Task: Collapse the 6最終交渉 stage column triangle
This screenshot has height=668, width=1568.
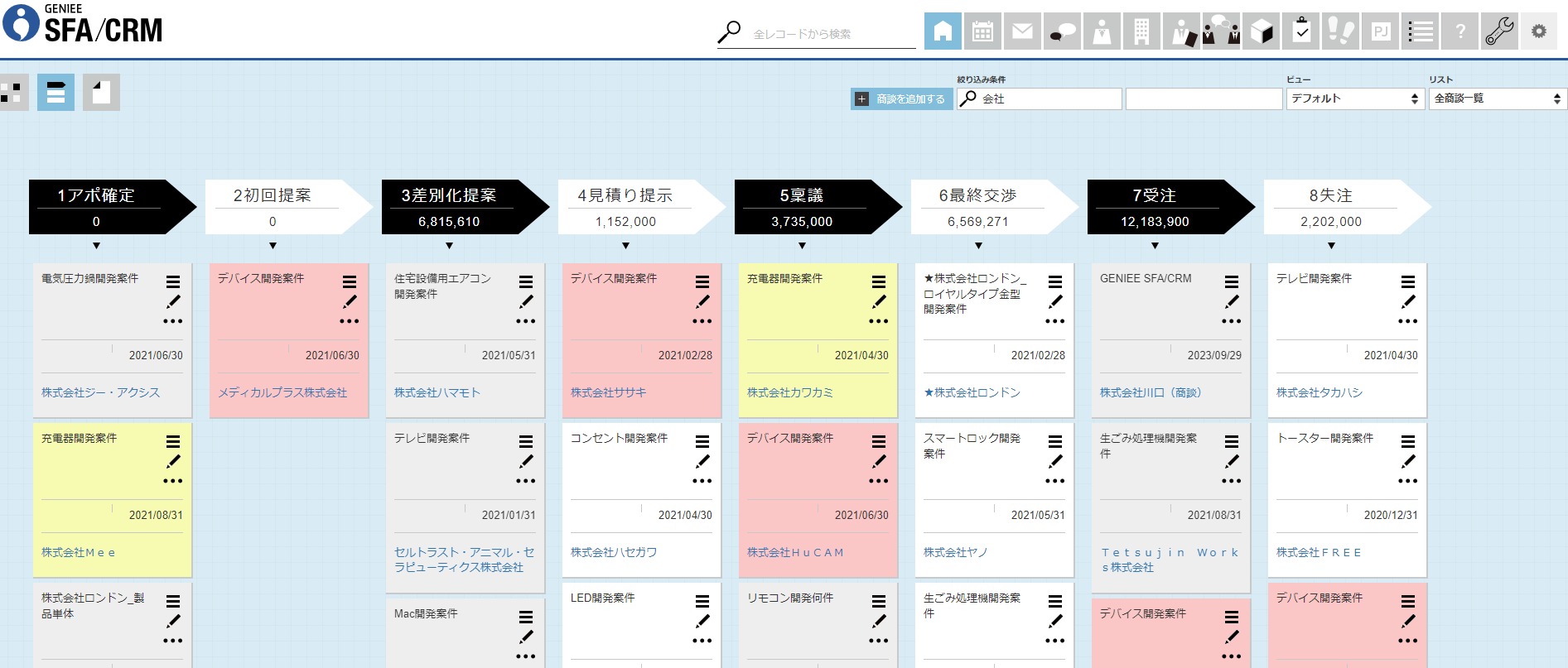Action: [x=979, y=246]
